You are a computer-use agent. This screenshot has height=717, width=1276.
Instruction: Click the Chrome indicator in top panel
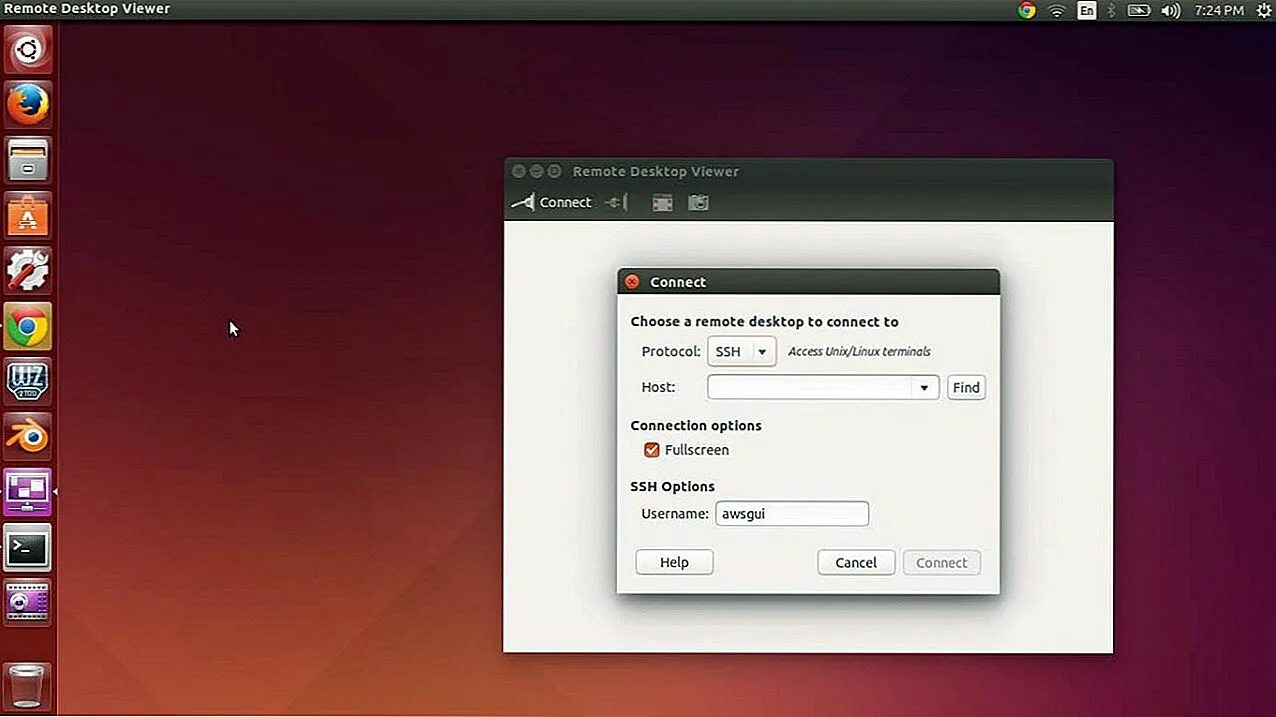coord(1027,10)
